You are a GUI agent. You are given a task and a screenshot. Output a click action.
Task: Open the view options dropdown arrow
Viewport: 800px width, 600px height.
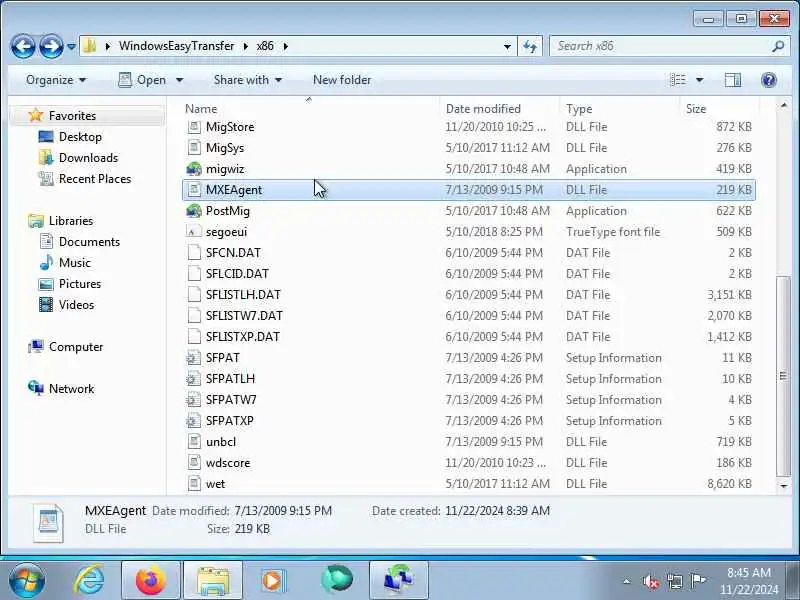(x=699, y=80)
